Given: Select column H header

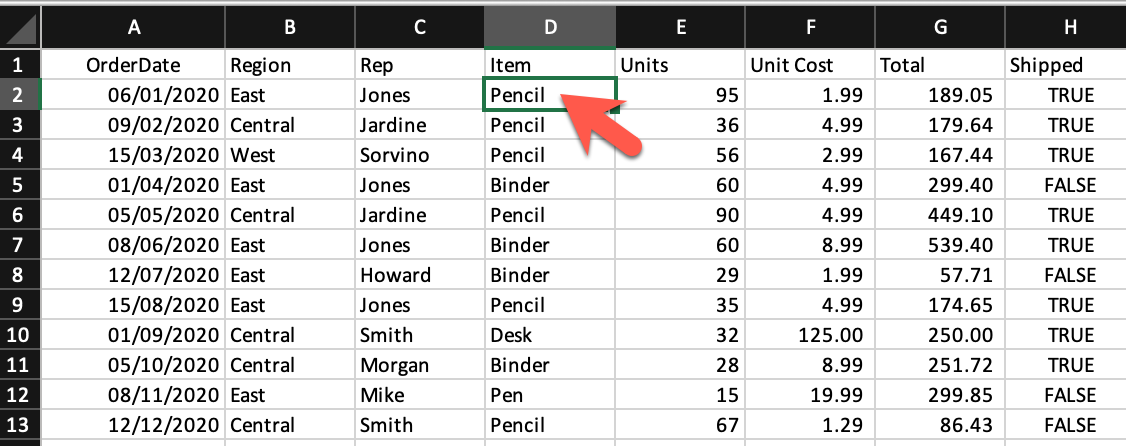Looking at the screenshot, I should tap(1069, 28).
